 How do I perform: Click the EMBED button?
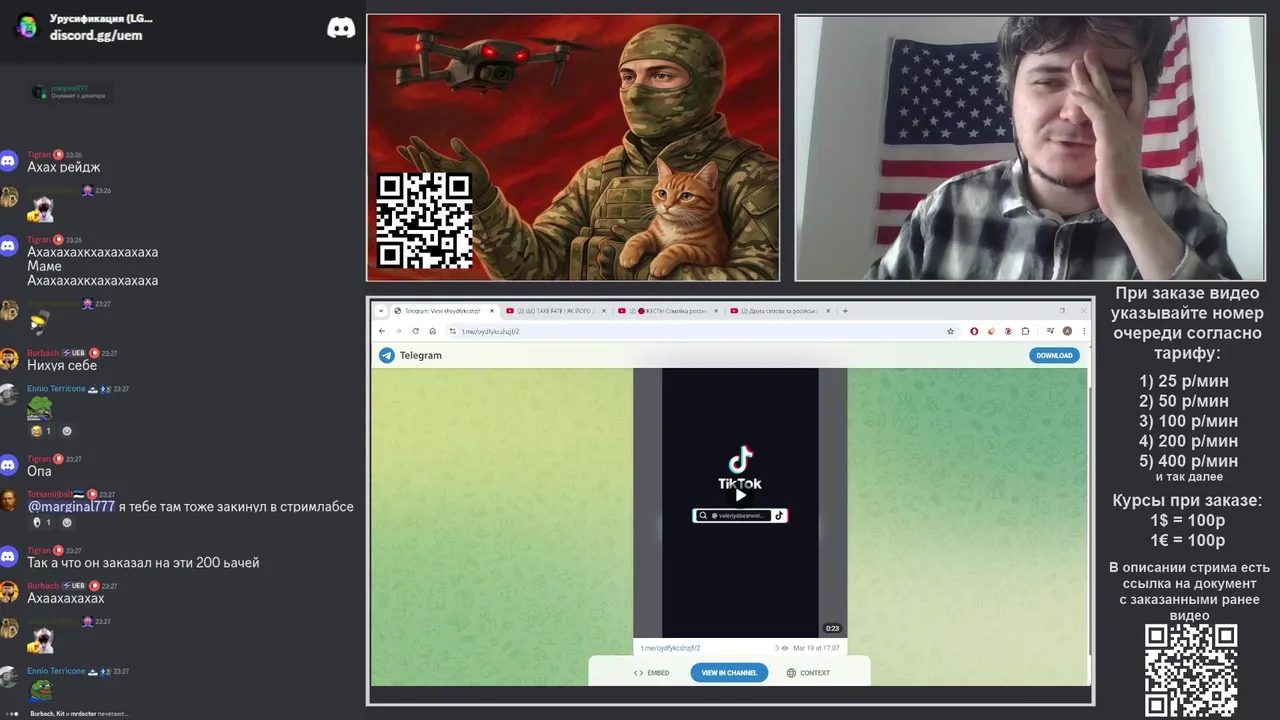pos(651,673)
